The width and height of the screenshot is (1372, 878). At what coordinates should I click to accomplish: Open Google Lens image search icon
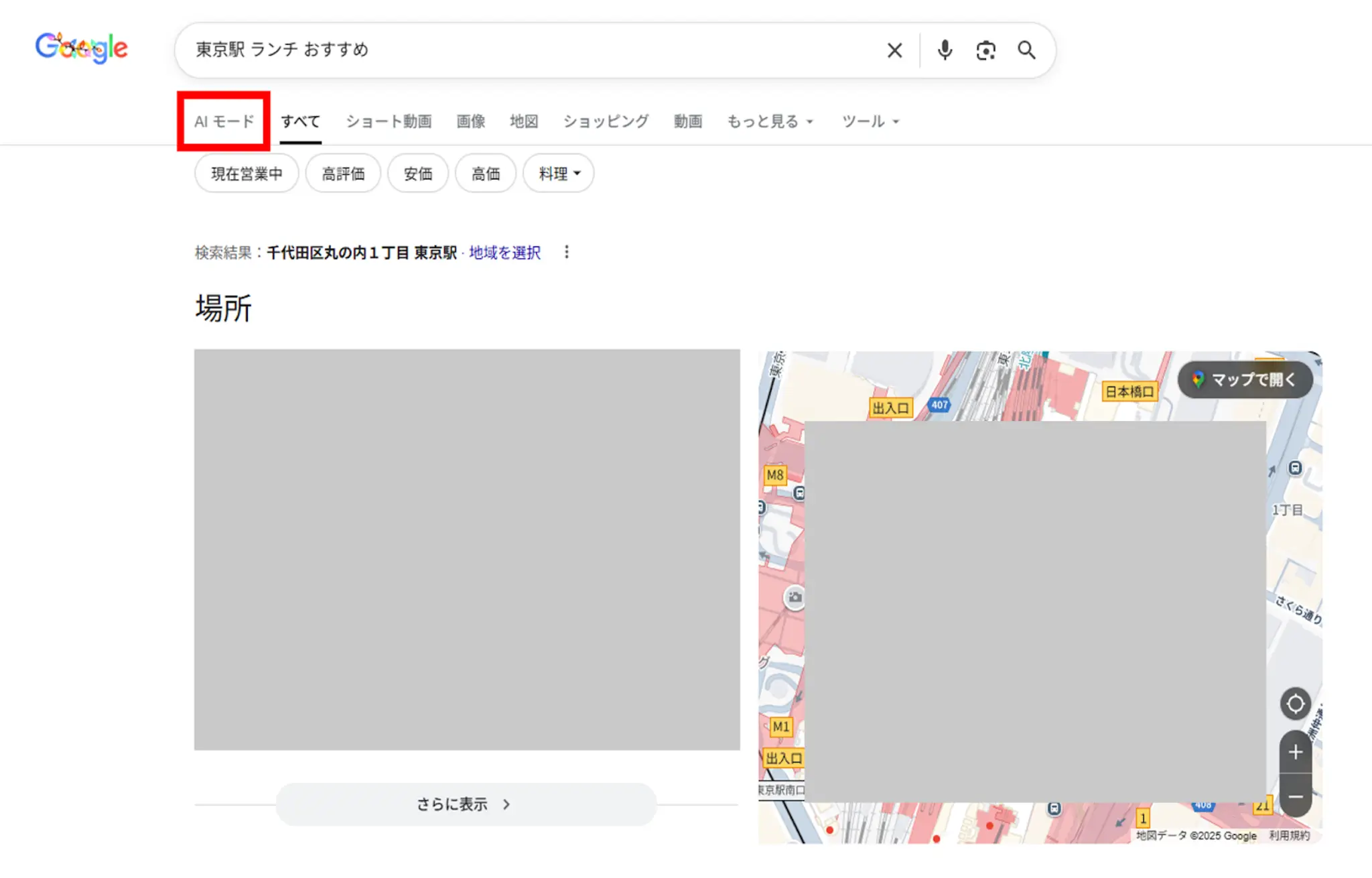tap(985, 50)
